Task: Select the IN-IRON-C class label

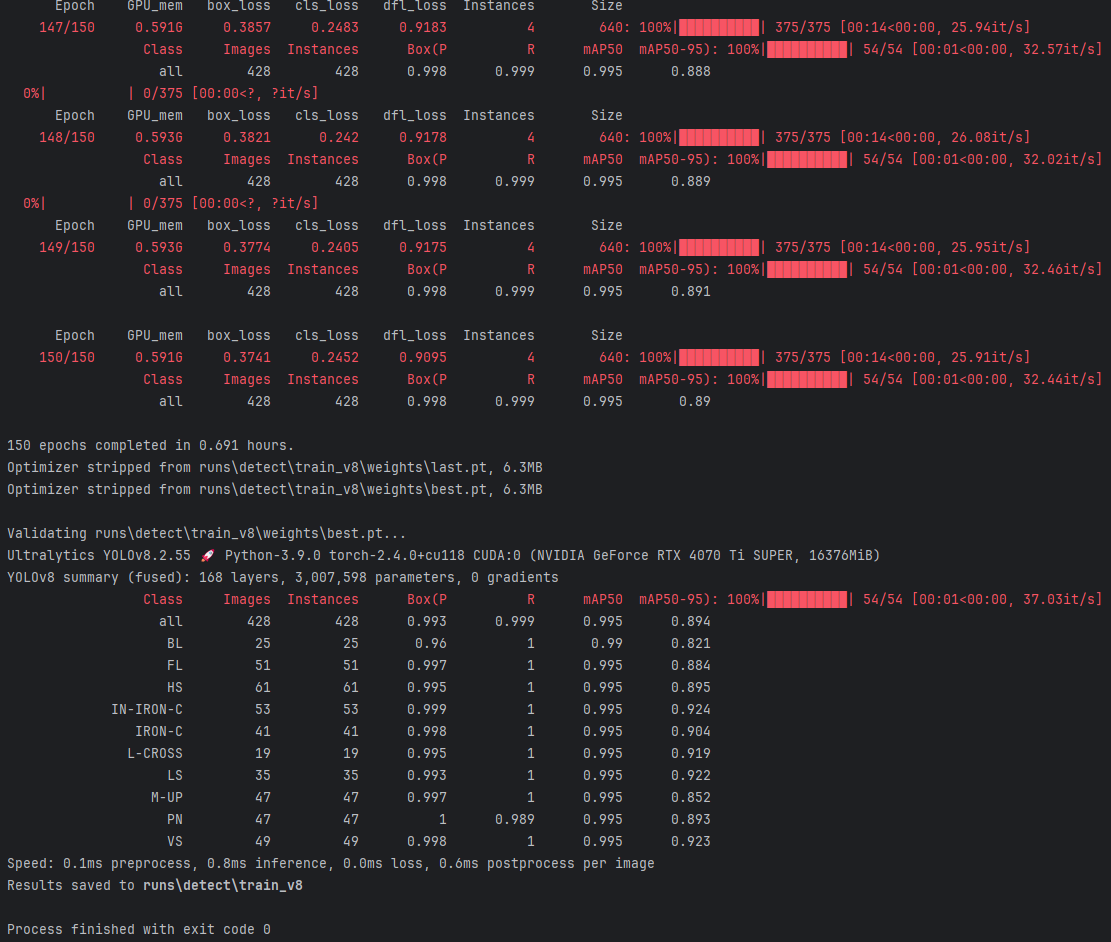Action: 147,709
